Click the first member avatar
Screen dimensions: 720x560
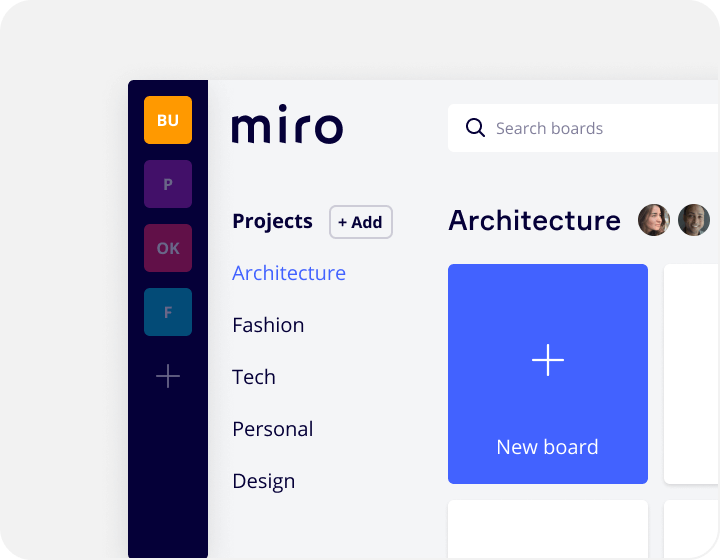[653, 220]
